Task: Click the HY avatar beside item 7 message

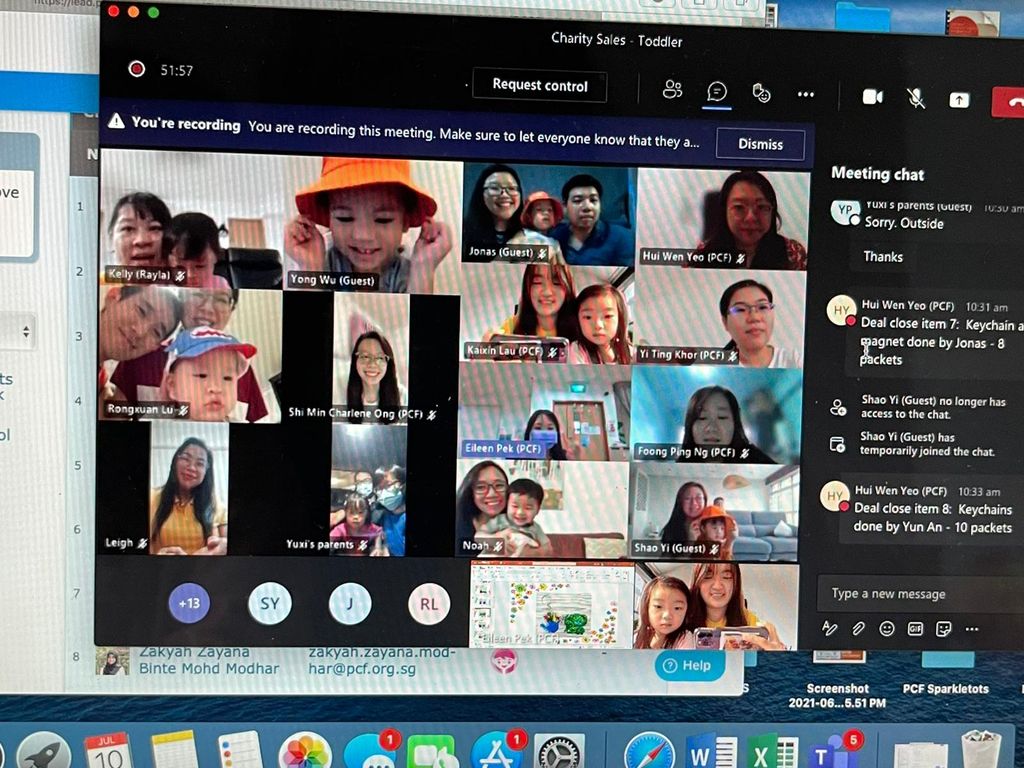Action: (x=840, y=310)
